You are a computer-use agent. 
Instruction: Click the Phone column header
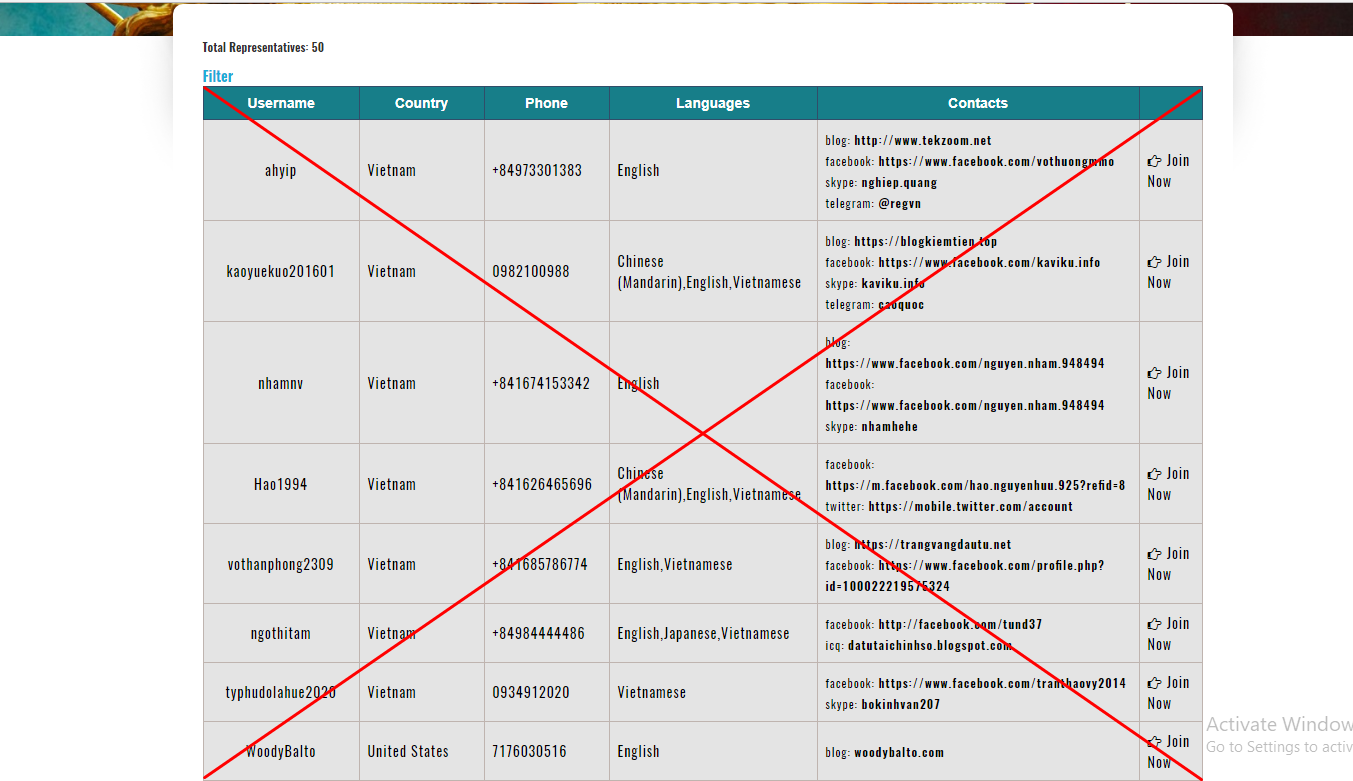click(546, 103)
